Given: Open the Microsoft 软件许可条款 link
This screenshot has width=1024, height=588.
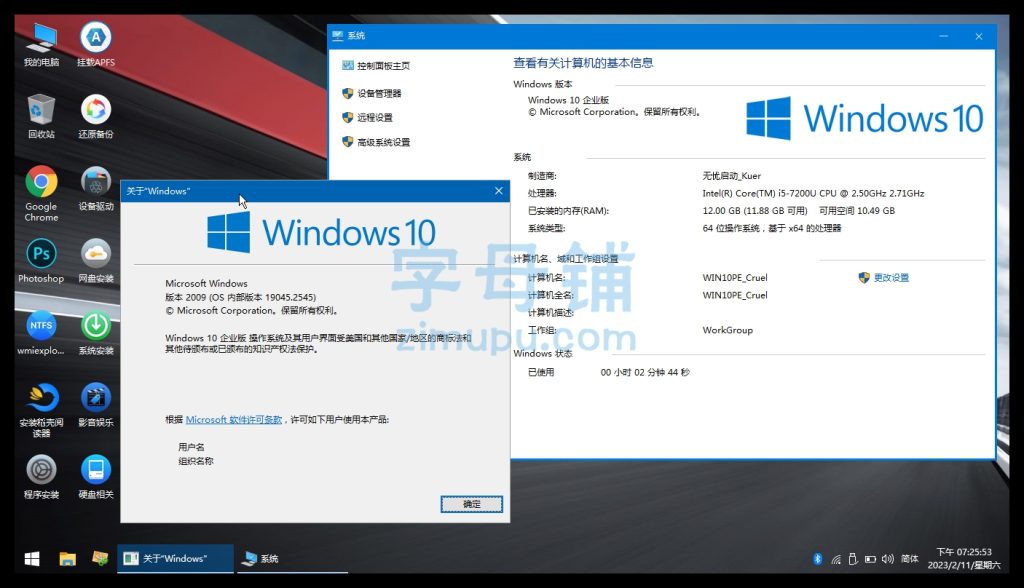Looking at the screenshot, I should [x=234, y=419].
